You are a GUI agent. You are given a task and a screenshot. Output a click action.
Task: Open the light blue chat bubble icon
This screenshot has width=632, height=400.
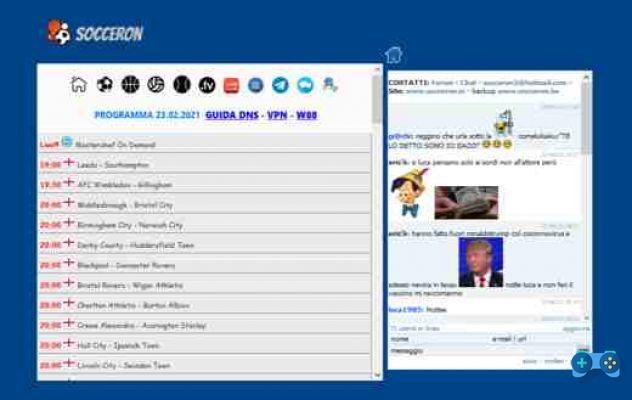305,85
